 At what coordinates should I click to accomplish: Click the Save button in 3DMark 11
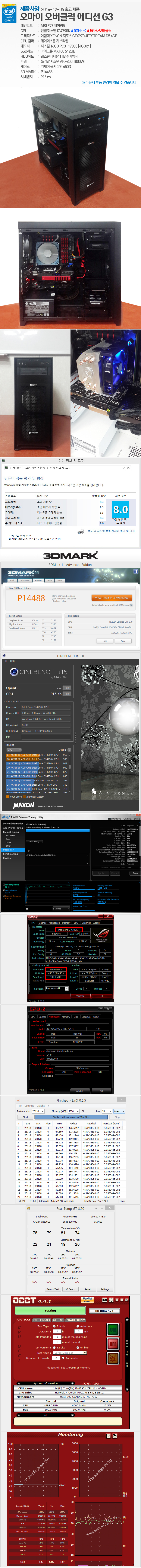click(x=123, y=641)
